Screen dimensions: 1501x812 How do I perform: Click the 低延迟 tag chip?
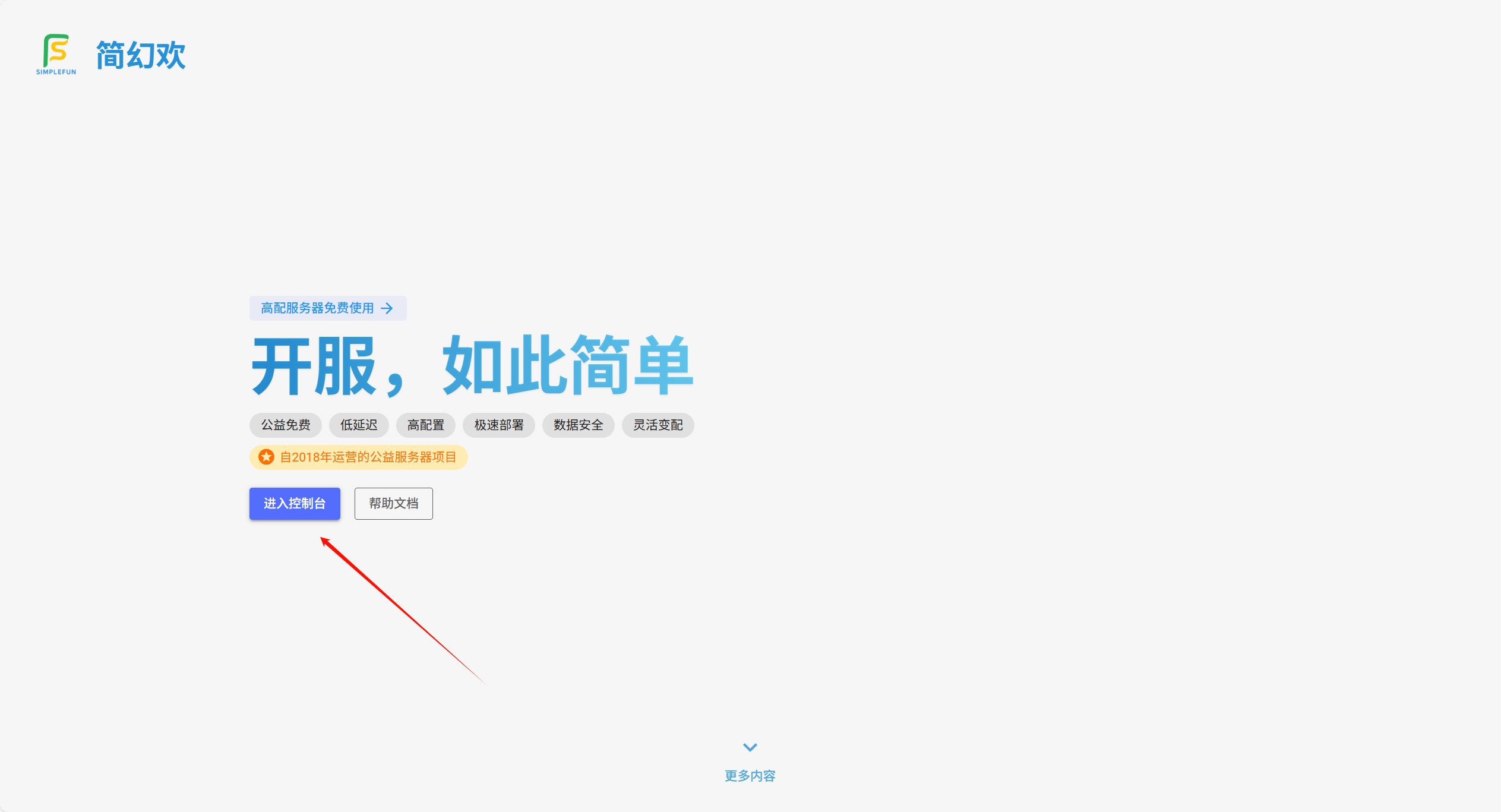tap(359, 425)
